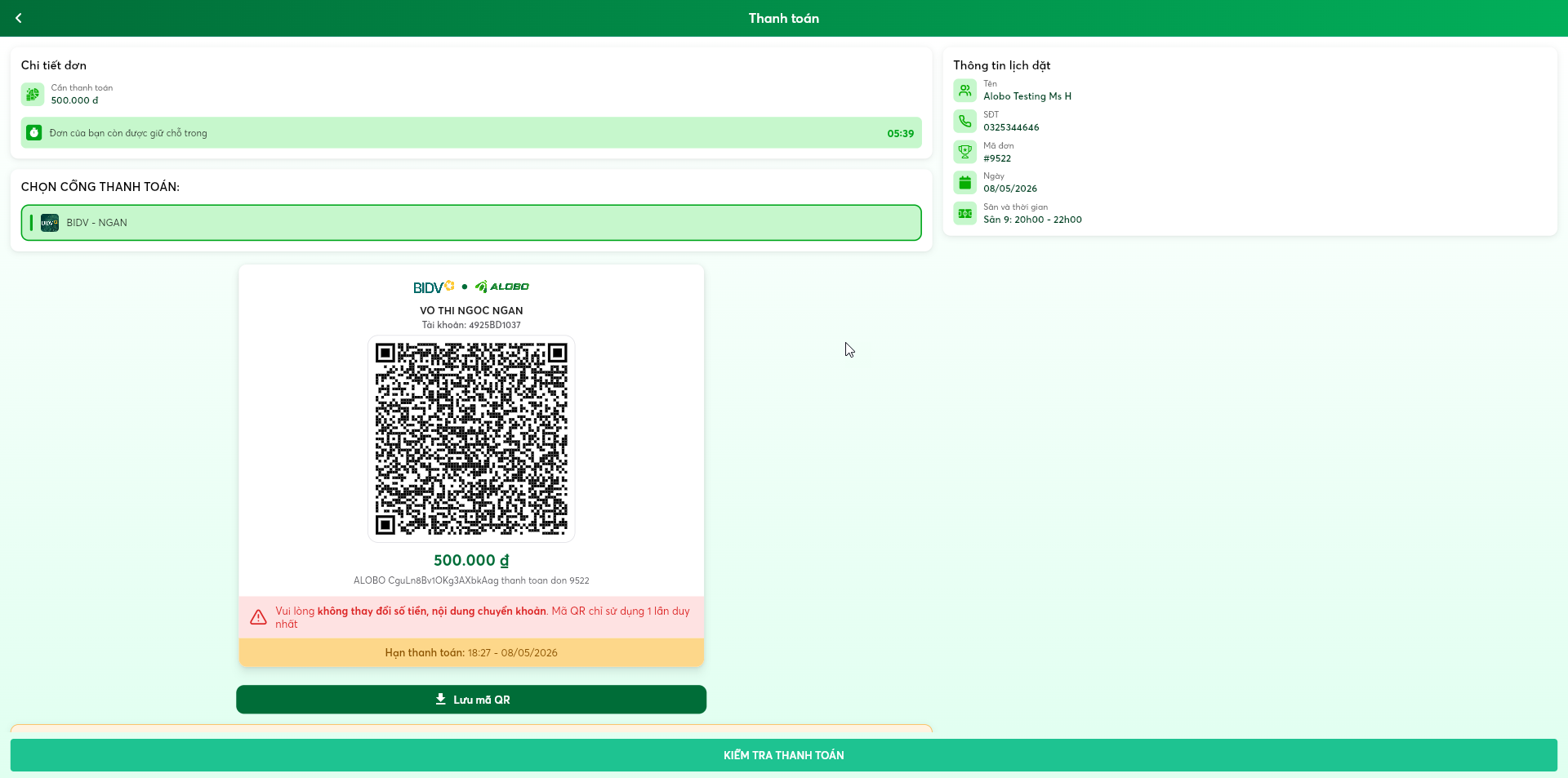
Task: Click the warning about not changing transfer amount
Action: 471,617
